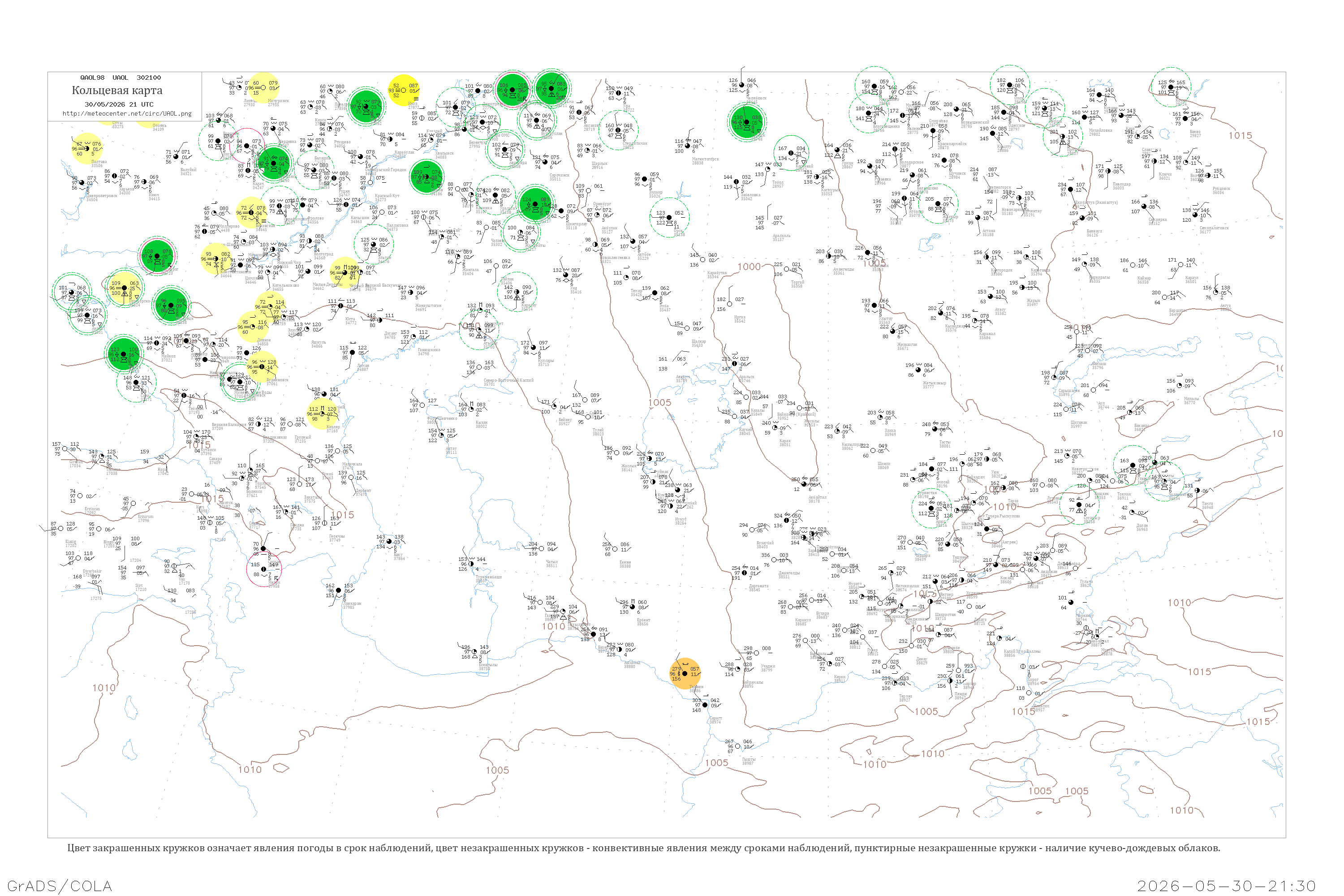Select the dashed green circle at the Орск station
Image resolution: width=1344 pixels, height=896 pixels.
[669, 217]
